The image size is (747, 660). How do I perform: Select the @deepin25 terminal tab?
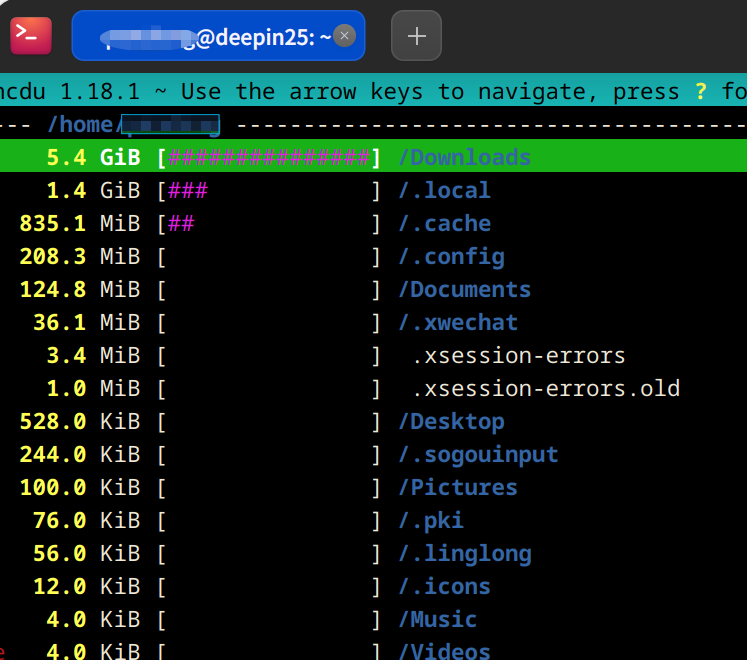pos(218,36)
